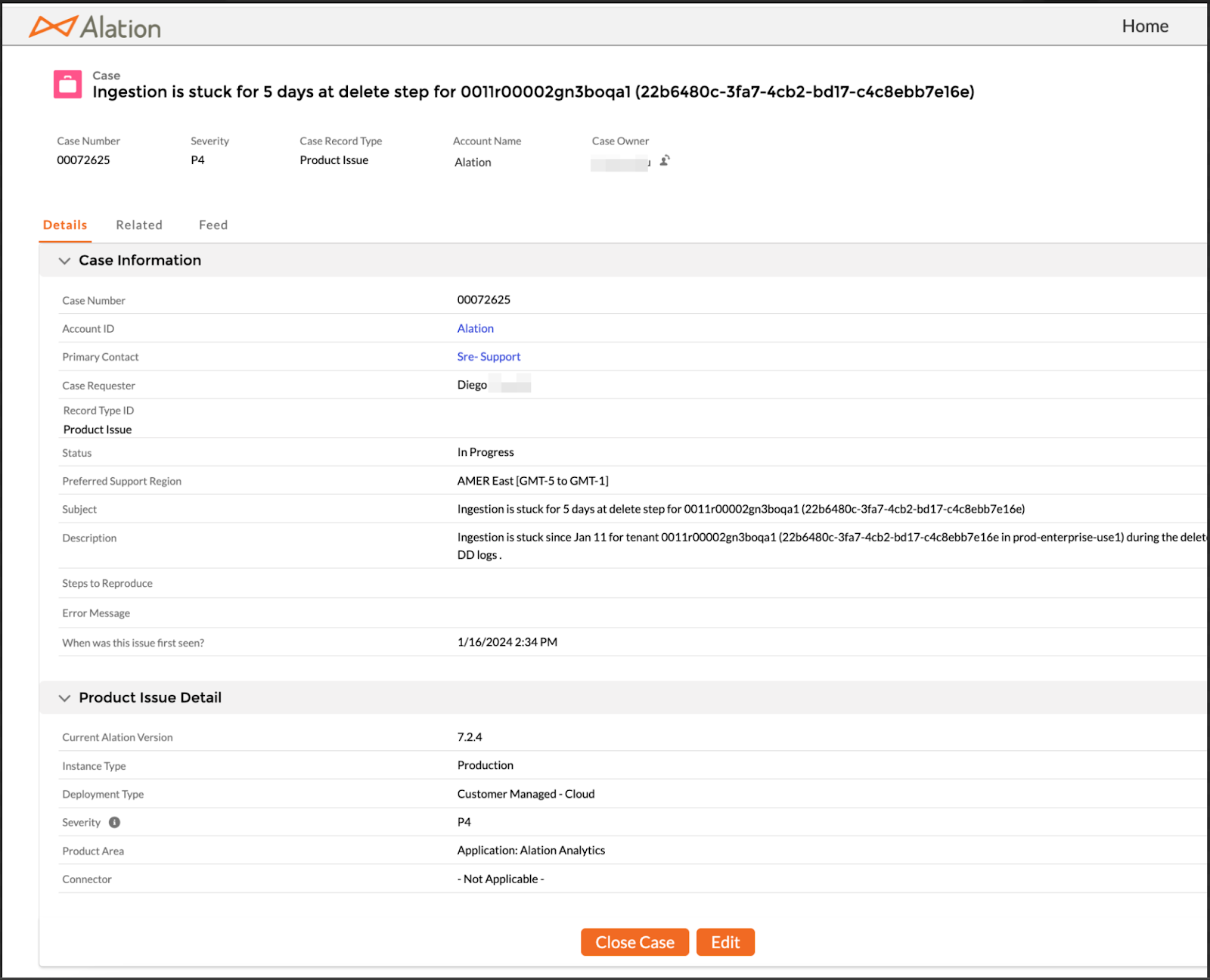Click the Status value In Progress
Image resolution: width=1210 pixels, height=980 pixels.
pos(486,452)
